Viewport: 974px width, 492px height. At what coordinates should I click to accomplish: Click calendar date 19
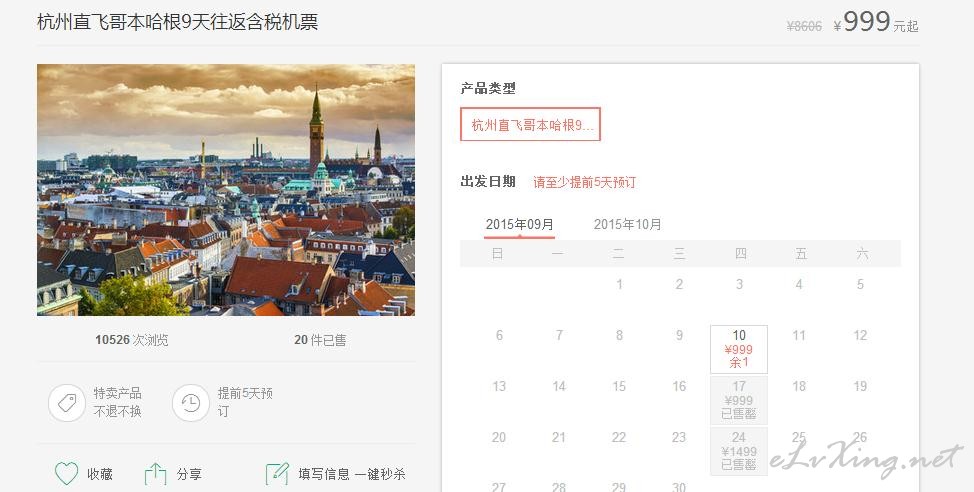[x=860, y=386]
